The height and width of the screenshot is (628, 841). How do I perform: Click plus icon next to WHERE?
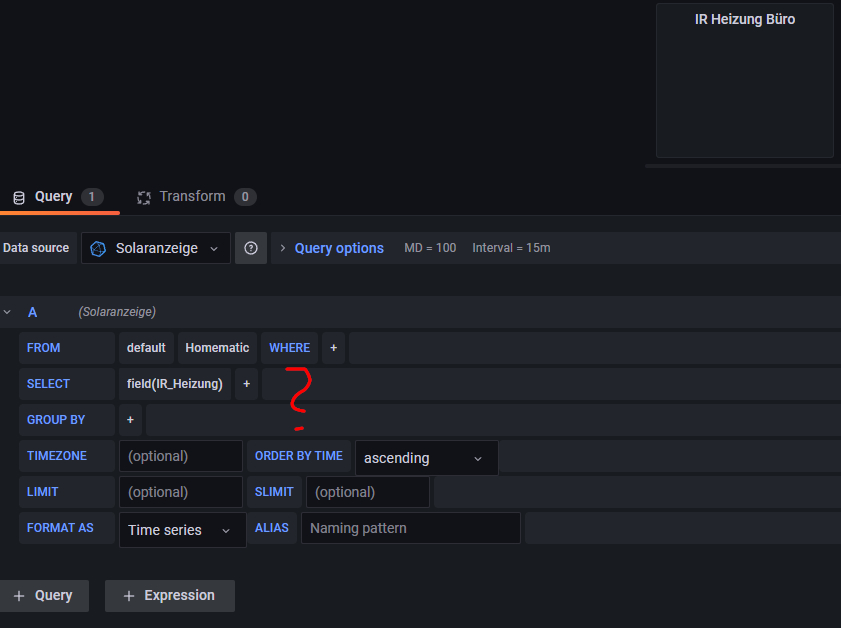(334, 348)
